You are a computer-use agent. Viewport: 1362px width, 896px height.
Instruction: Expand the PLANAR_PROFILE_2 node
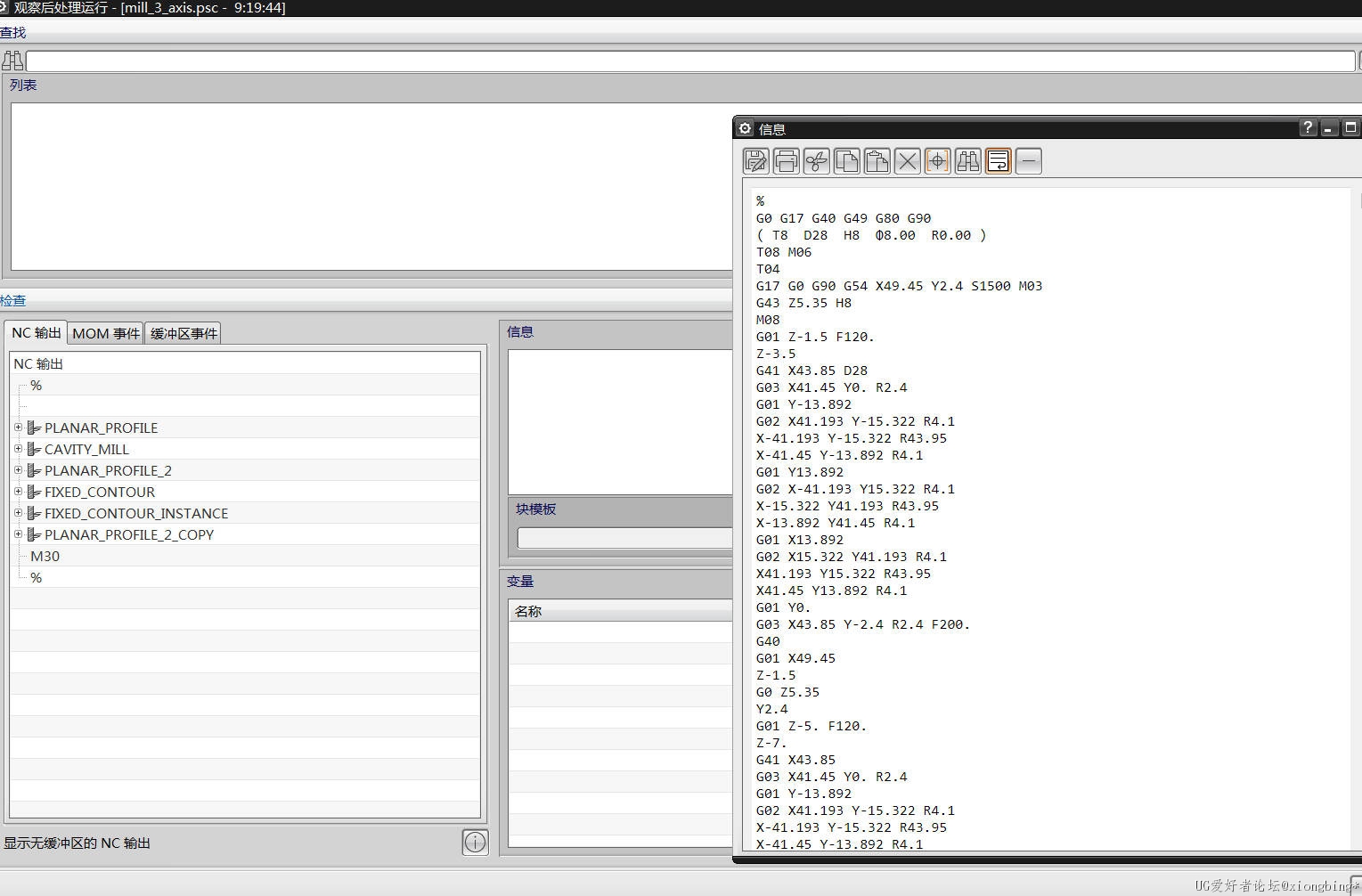coord(18,470)
